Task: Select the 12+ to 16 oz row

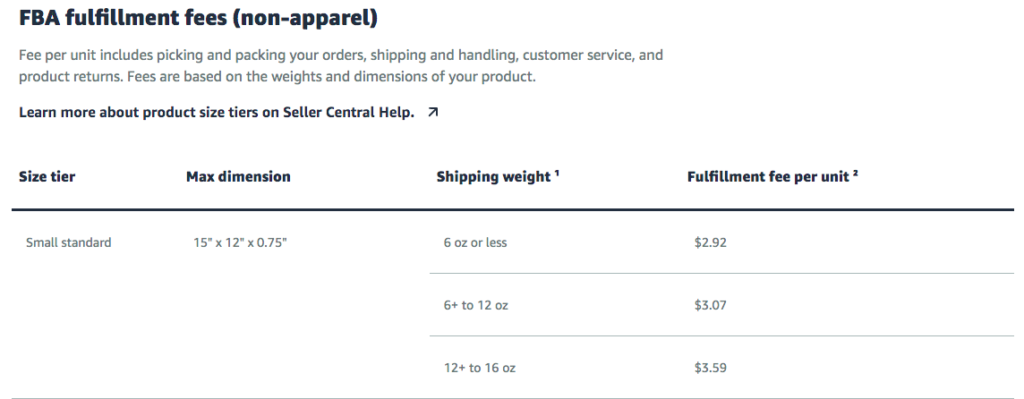Action: pos(722,368)
